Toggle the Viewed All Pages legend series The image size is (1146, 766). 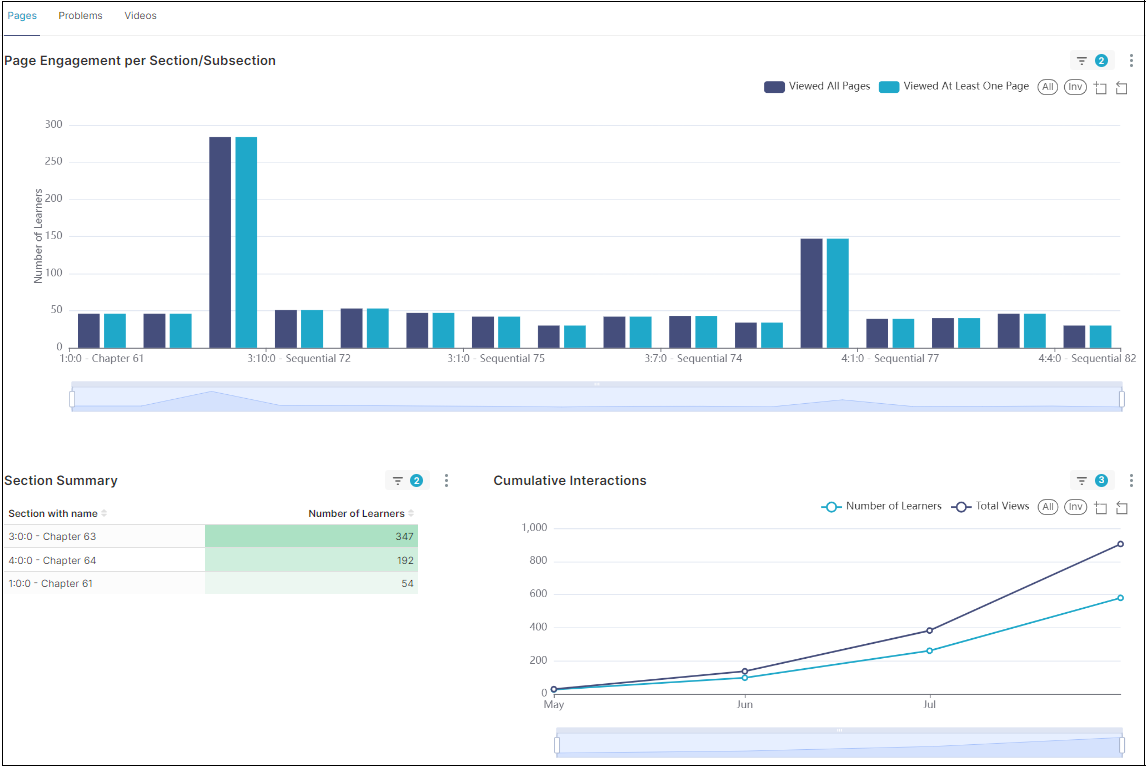point(817,87)
